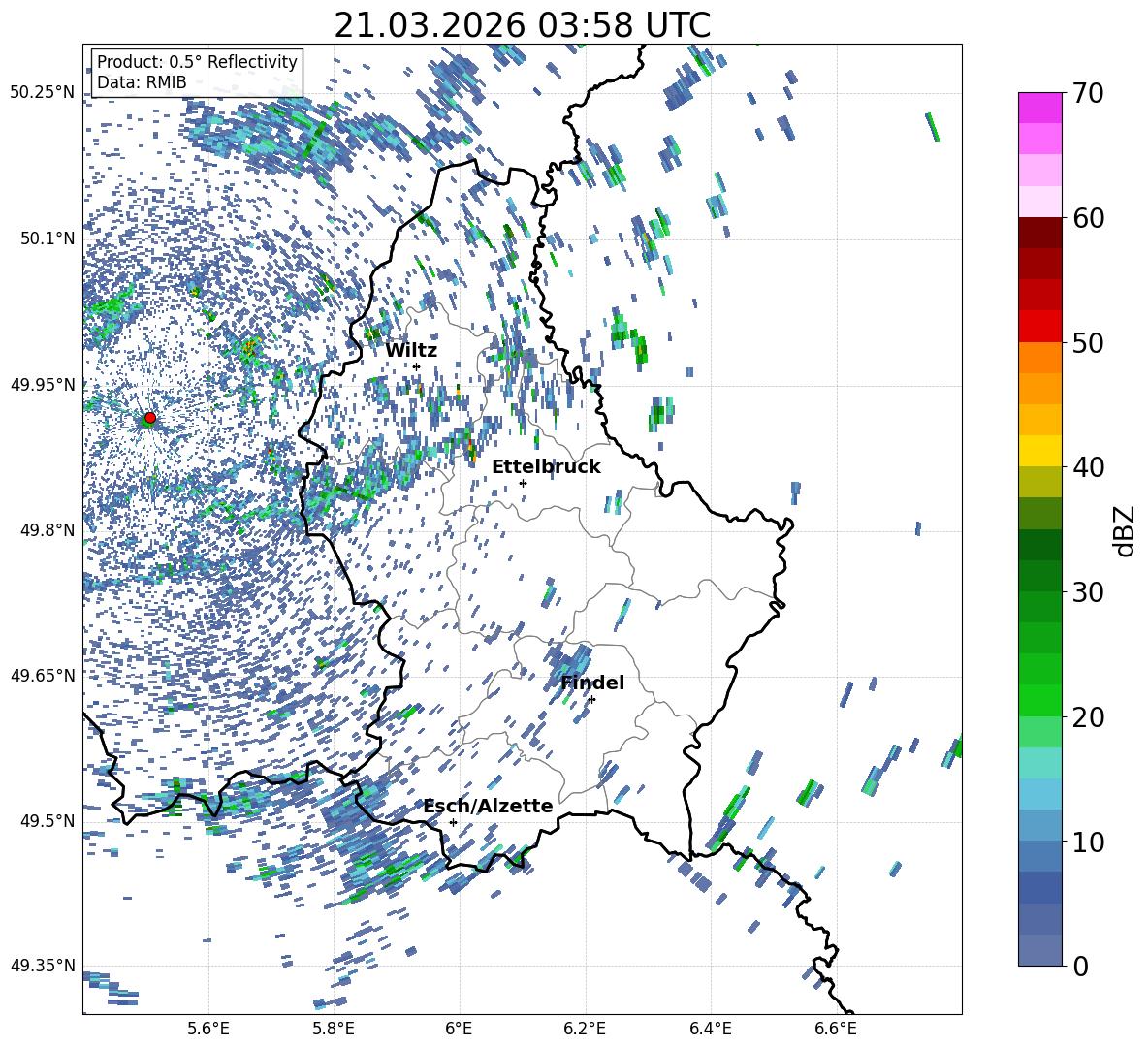Click the yellow colorbar segment at 40
Image resolution: width=1148 pixels, height=1048 pixels.
click(1040, 451)
